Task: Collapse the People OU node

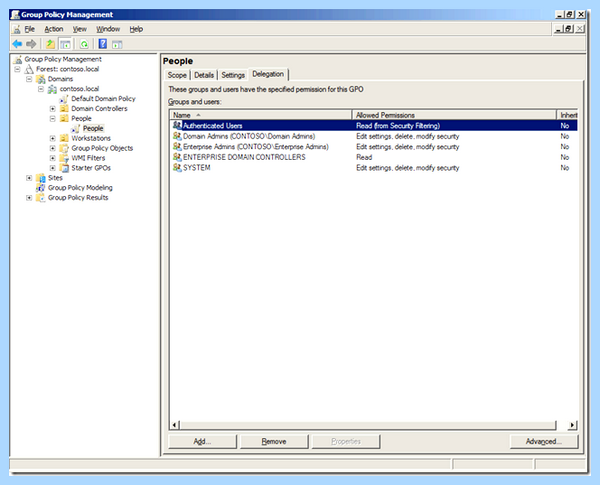Action: point(53,119)
